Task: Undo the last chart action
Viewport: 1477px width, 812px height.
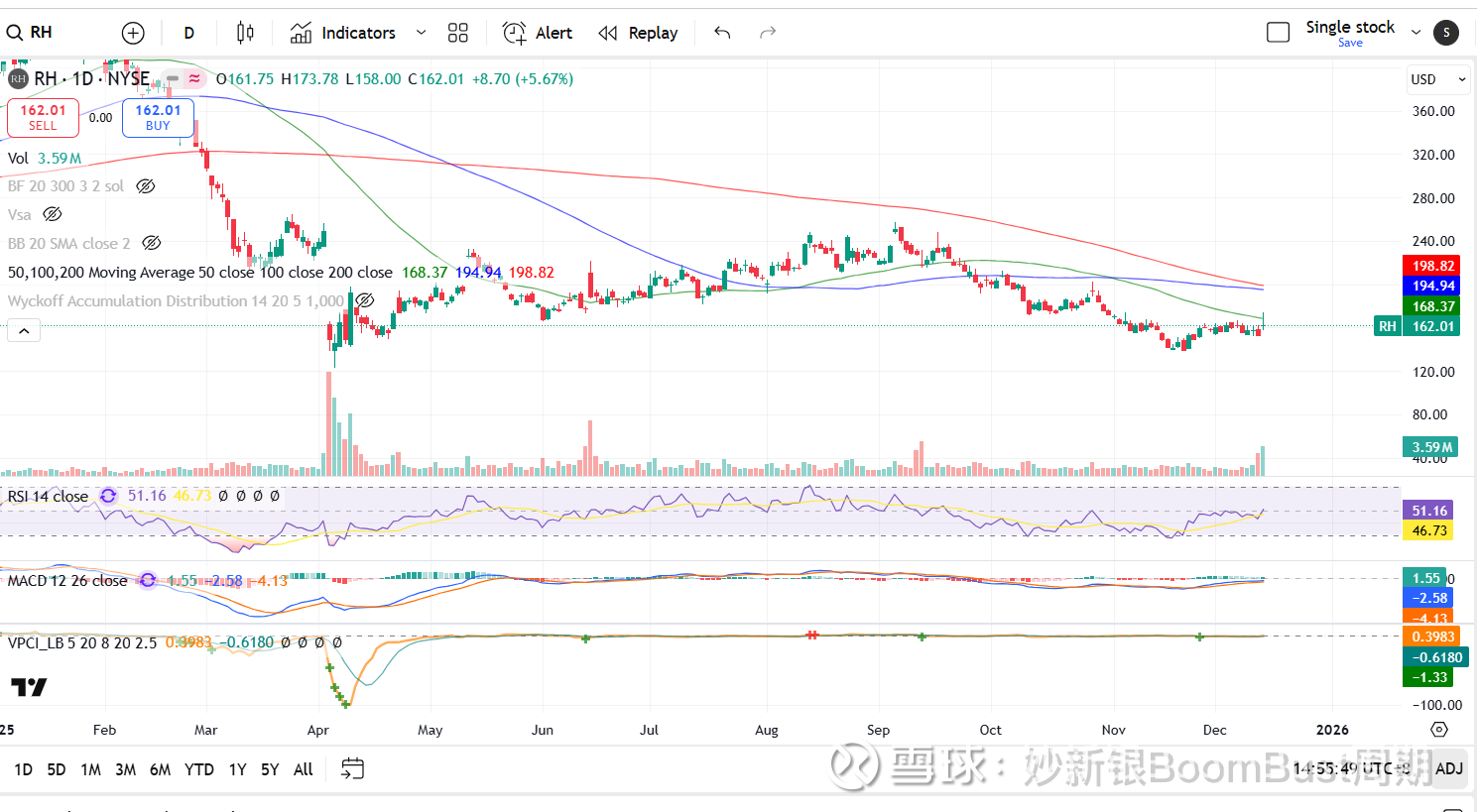Action: pyautogui.click(x=722, y=33)
